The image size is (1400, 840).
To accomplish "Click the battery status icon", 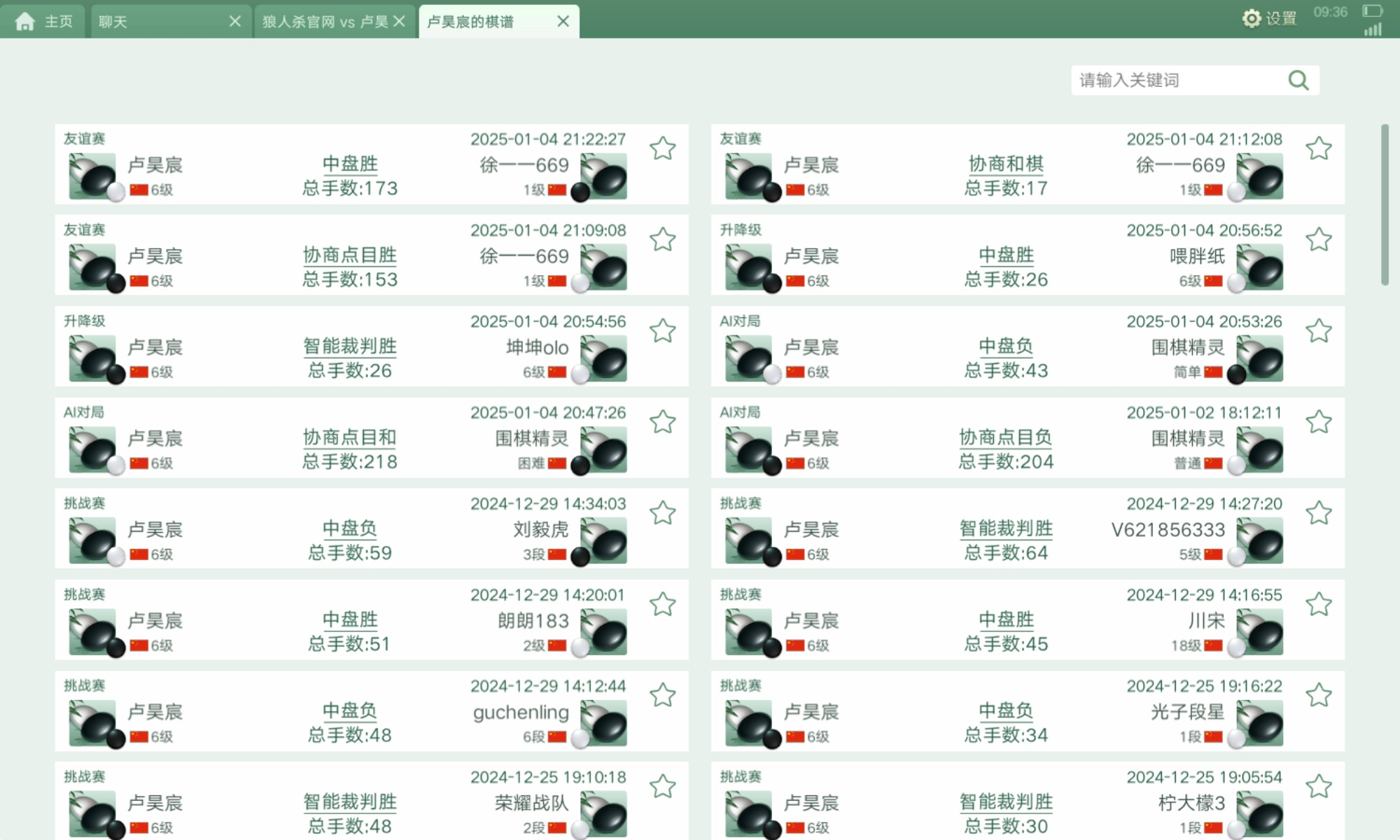I will pyautogui.click(x=1372, y=10).
